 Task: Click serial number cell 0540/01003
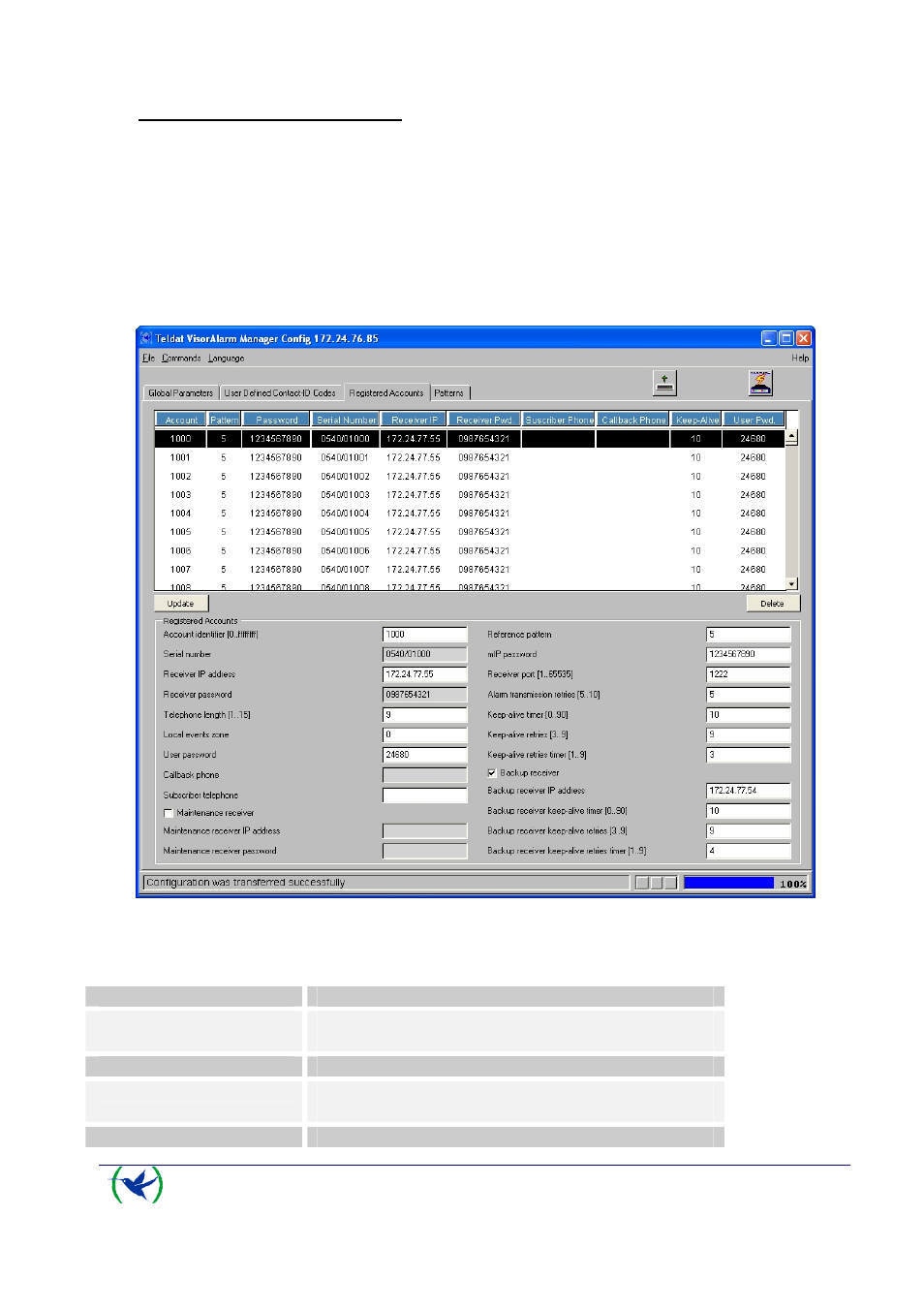(346, 495)
